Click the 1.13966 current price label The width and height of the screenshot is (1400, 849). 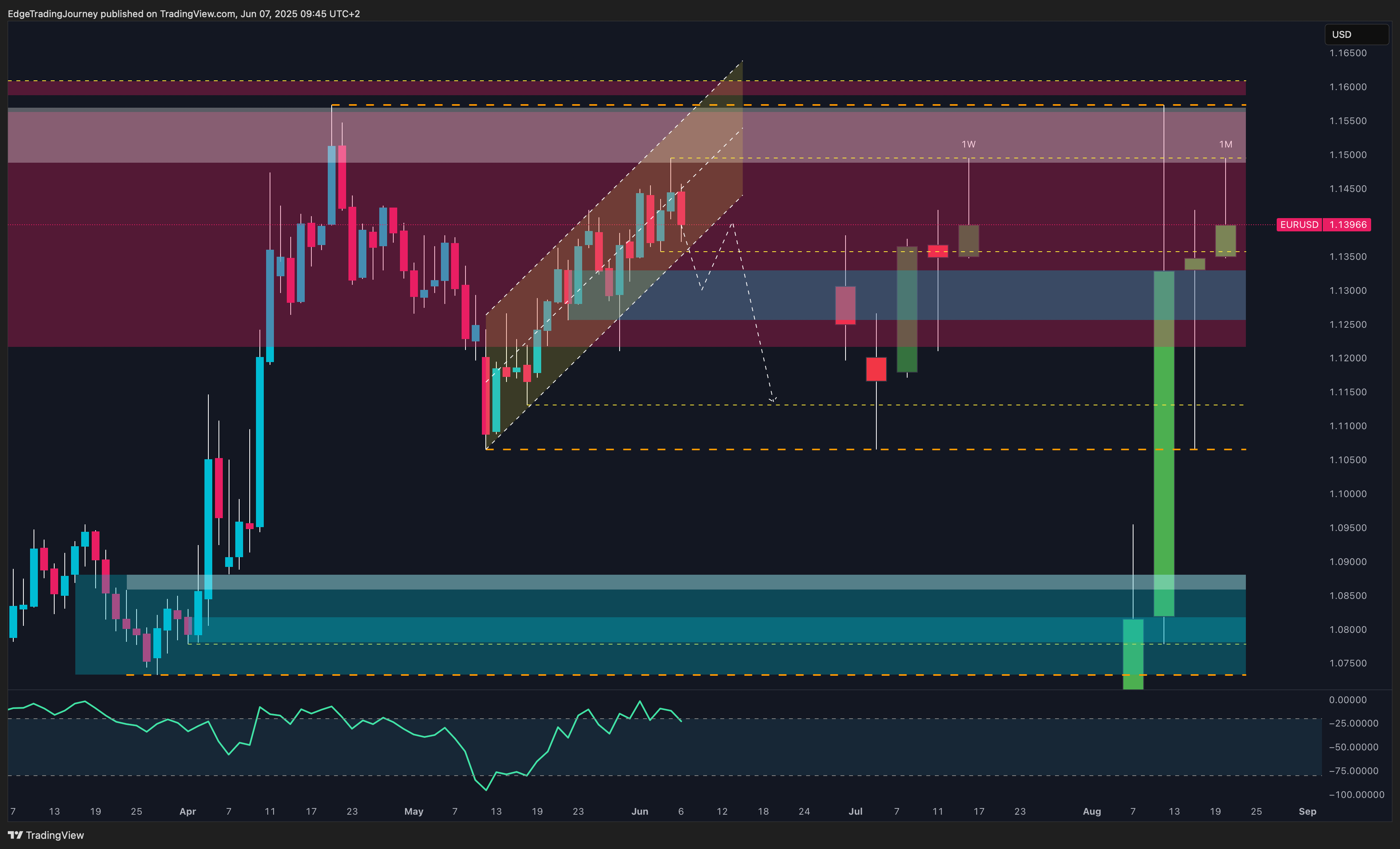[1347, 224]
